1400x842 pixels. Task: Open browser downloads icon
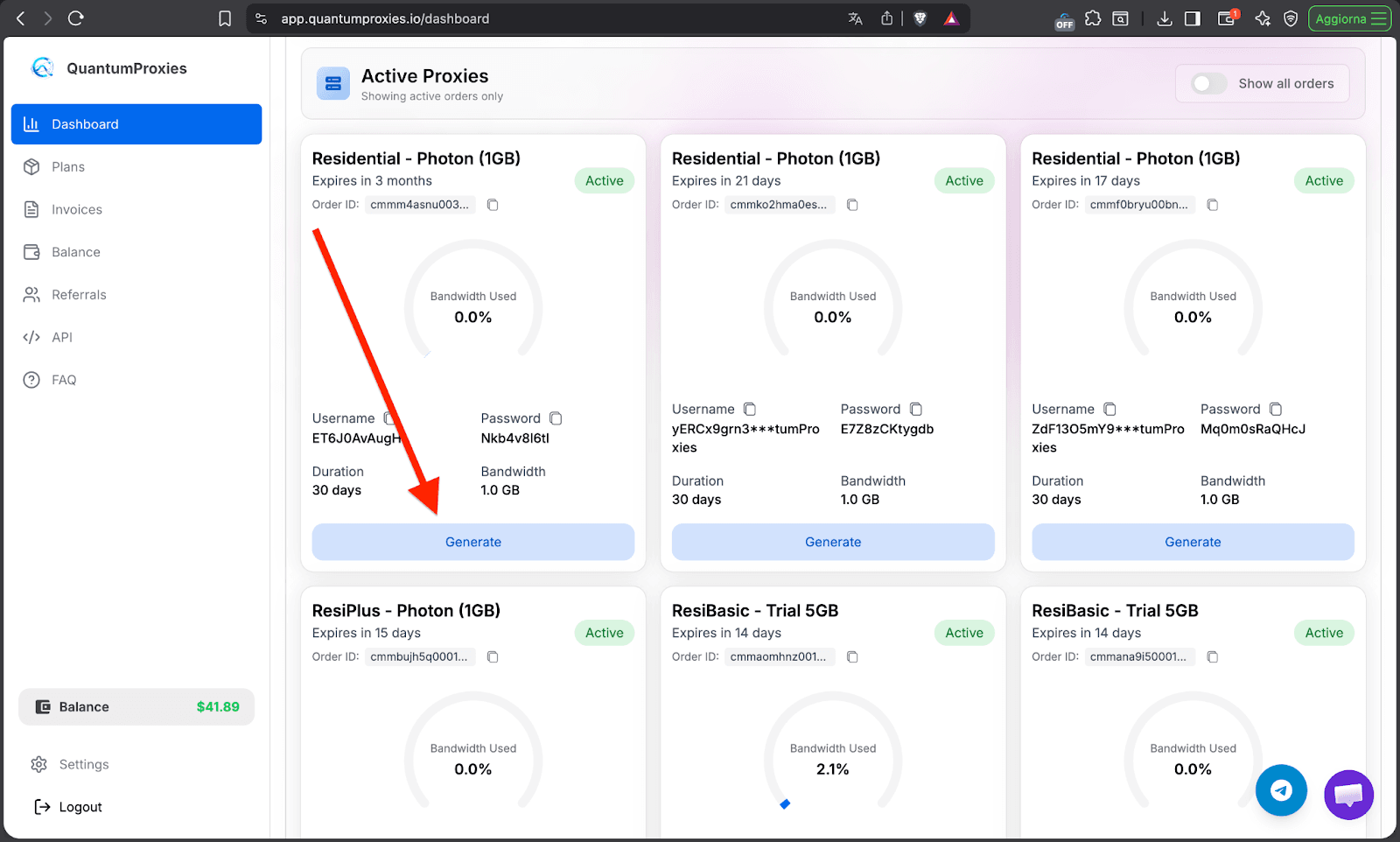pyautogui.click(x=1164, y=18)
